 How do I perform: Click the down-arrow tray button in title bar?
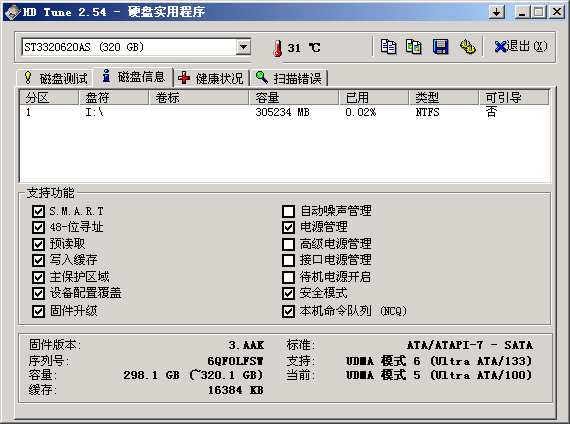[497, 12]
